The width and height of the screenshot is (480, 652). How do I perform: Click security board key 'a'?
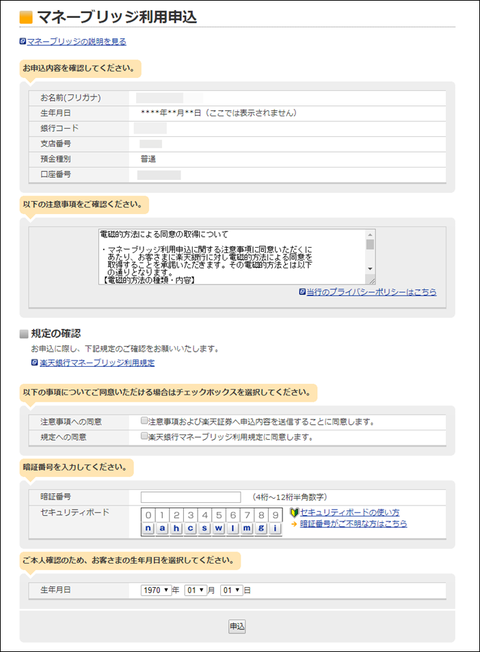162,528
